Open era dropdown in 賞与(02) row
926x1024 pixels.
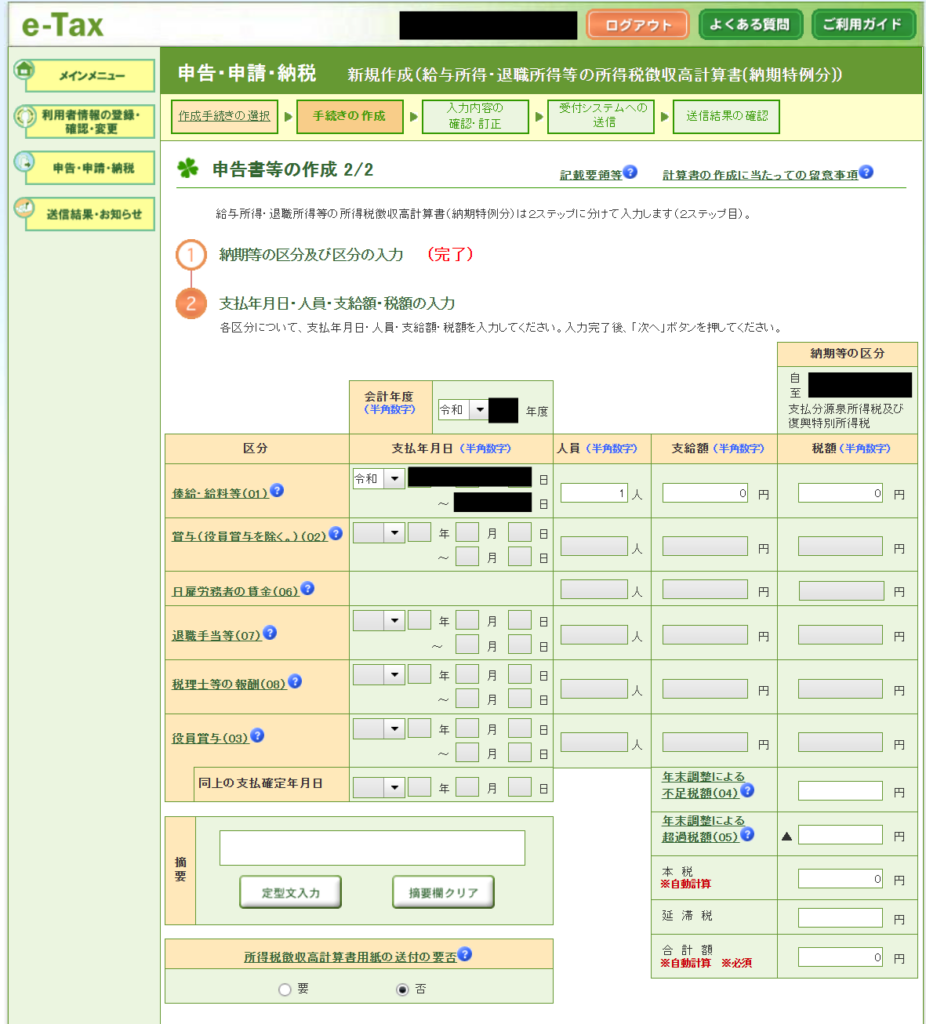378,533
